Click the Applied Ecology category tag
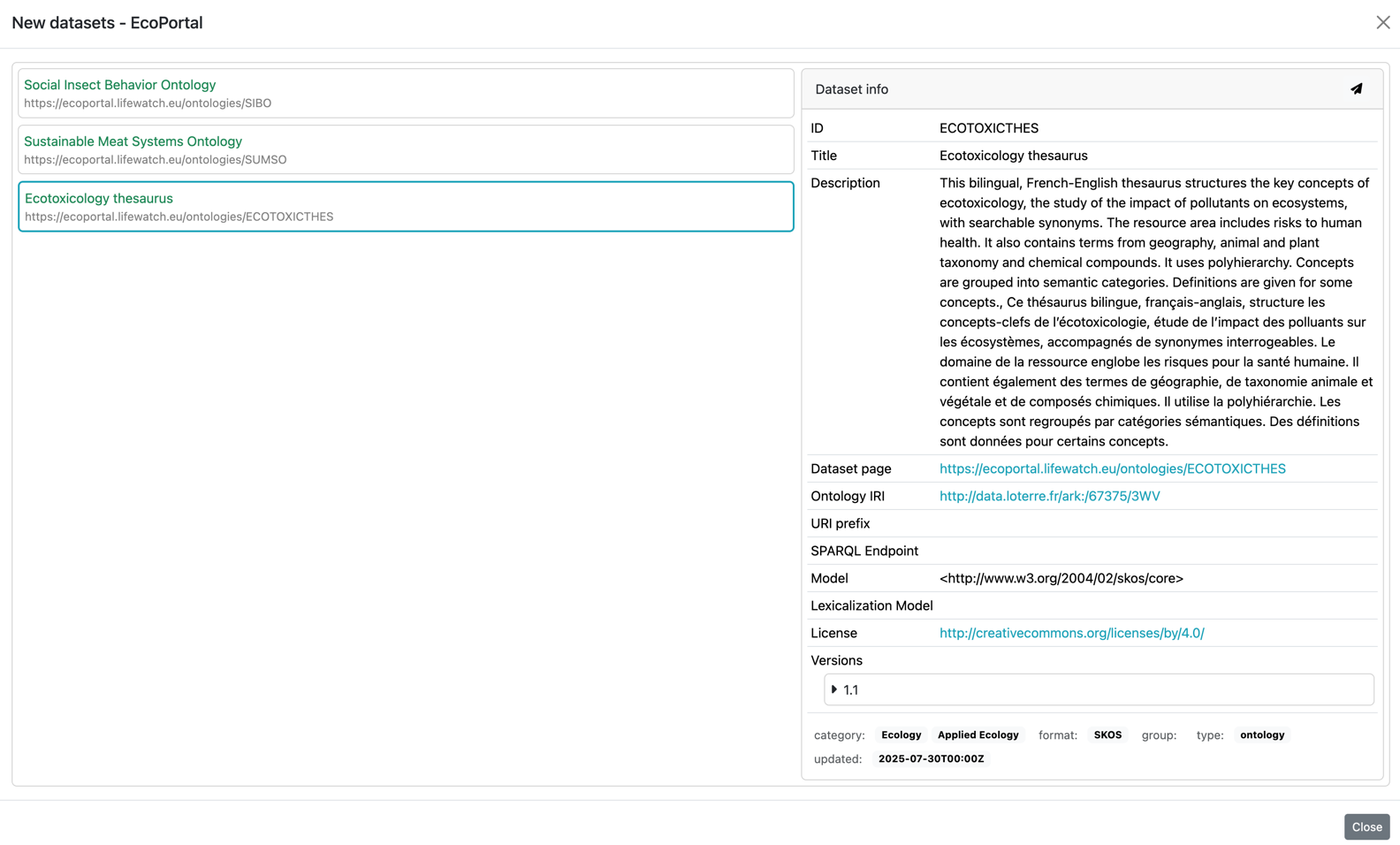Screen dimensions: 1400x845 point(978,735)
